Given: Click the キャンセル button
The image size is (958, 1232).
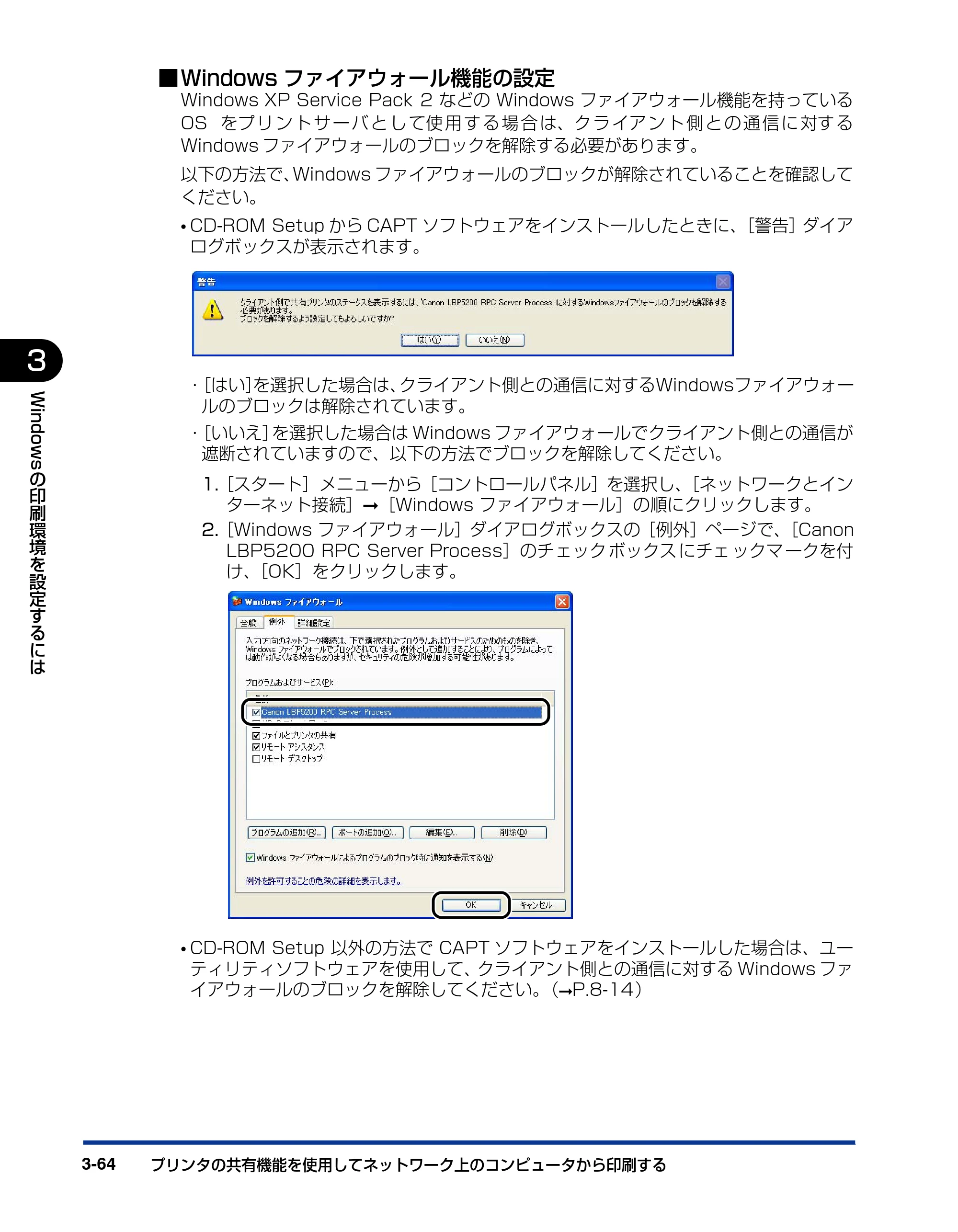Looking at the screenshot, I should pyautogui.click(x=536, y=905).
